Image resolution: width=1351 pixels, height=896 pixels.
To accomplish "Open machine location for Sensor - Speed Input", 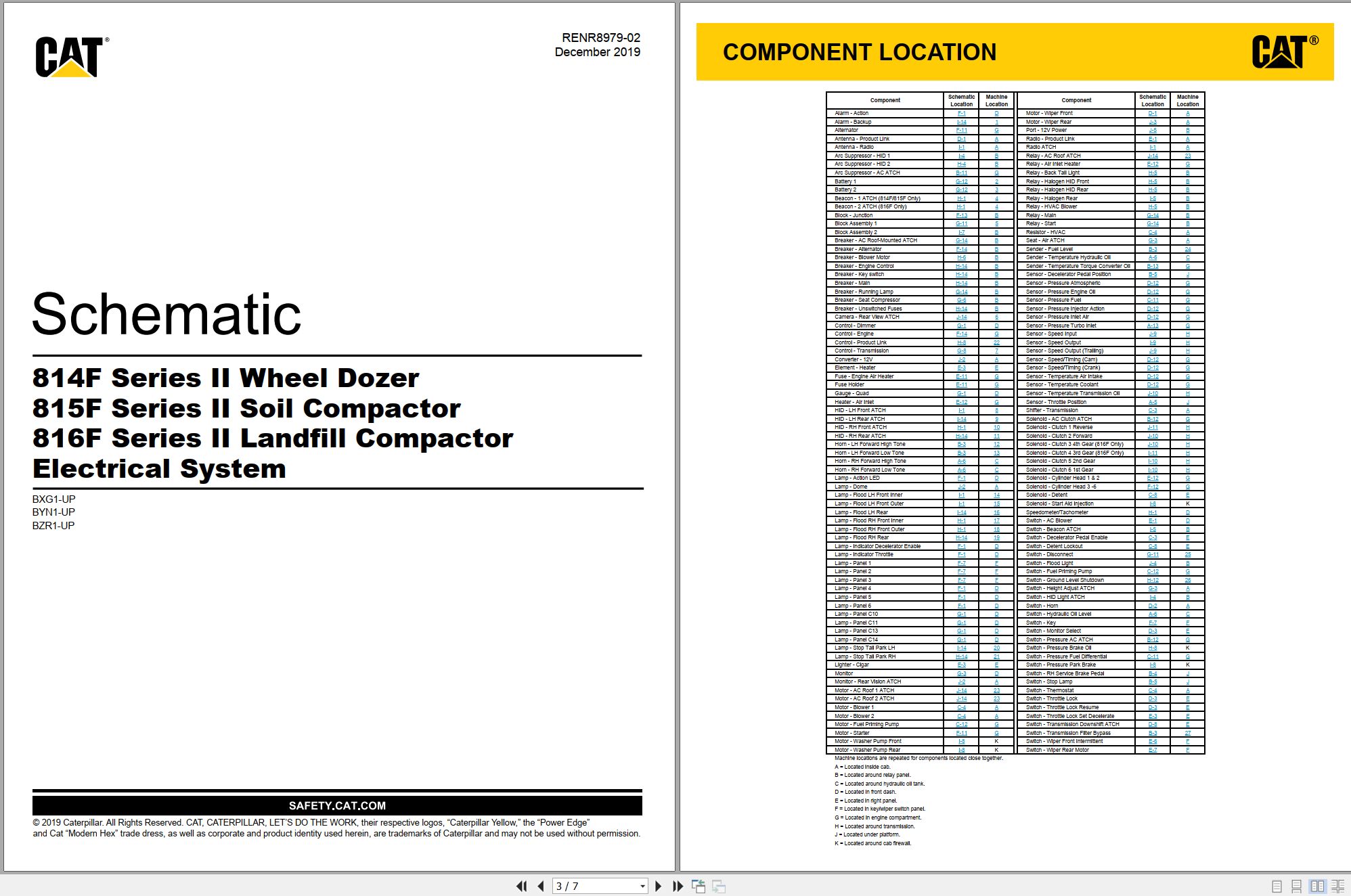I will click(x=1187, y=334).
